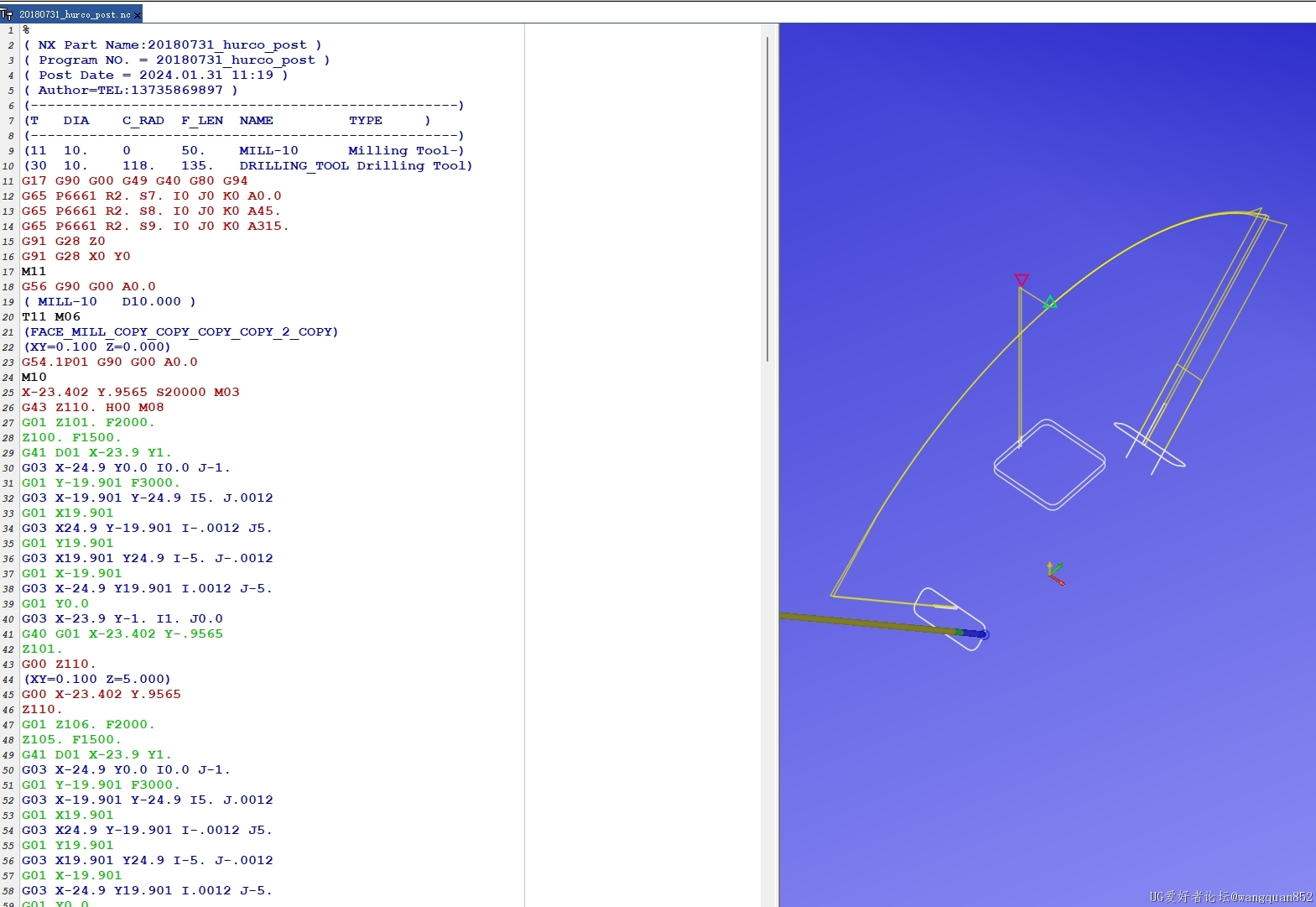Viewport: 1316px width, 907px height.
Task: Click the tool table header 'T DIA C_RAD F_LEN NAME TYPE'
Action: (227, 121)
